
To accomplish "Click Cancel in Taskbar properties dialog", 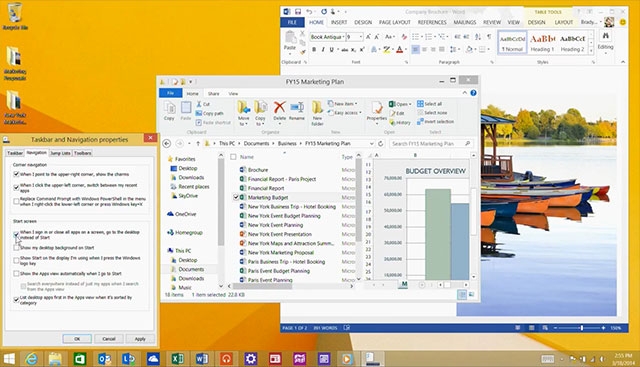I will pos(109,339).
